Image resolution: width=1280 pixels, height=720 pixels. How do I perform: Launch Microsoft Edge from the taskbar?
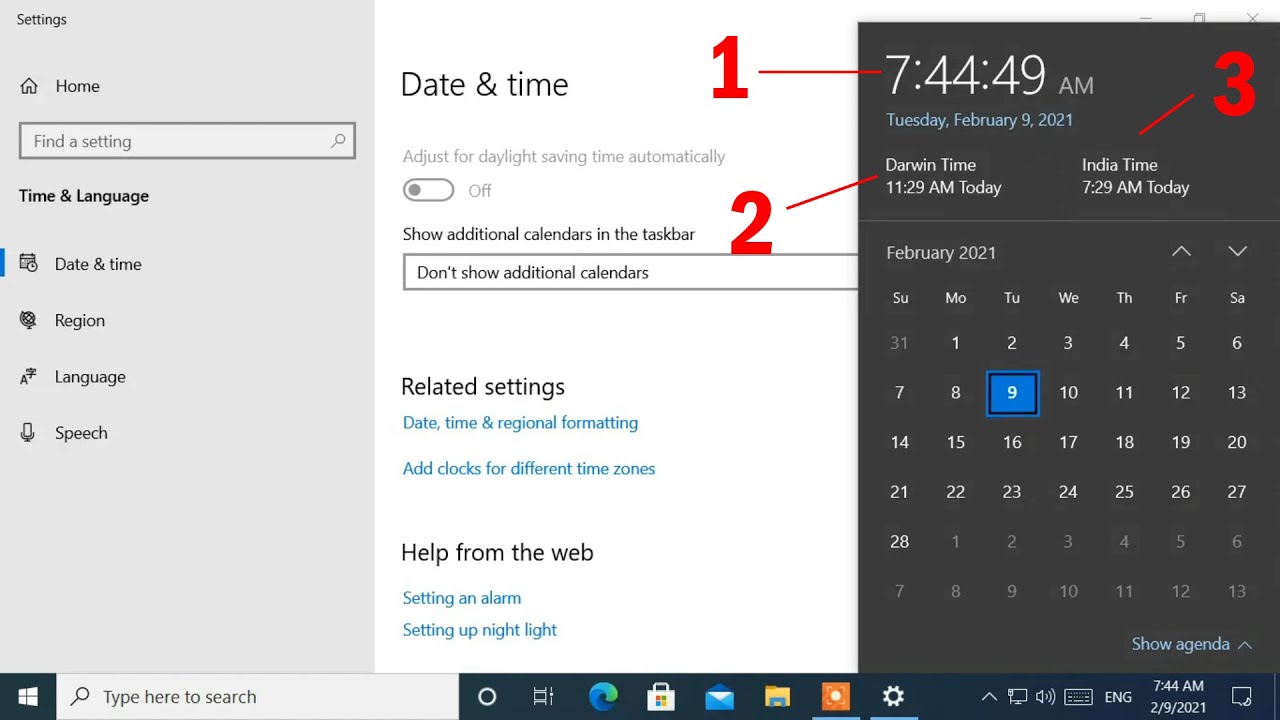603,697
